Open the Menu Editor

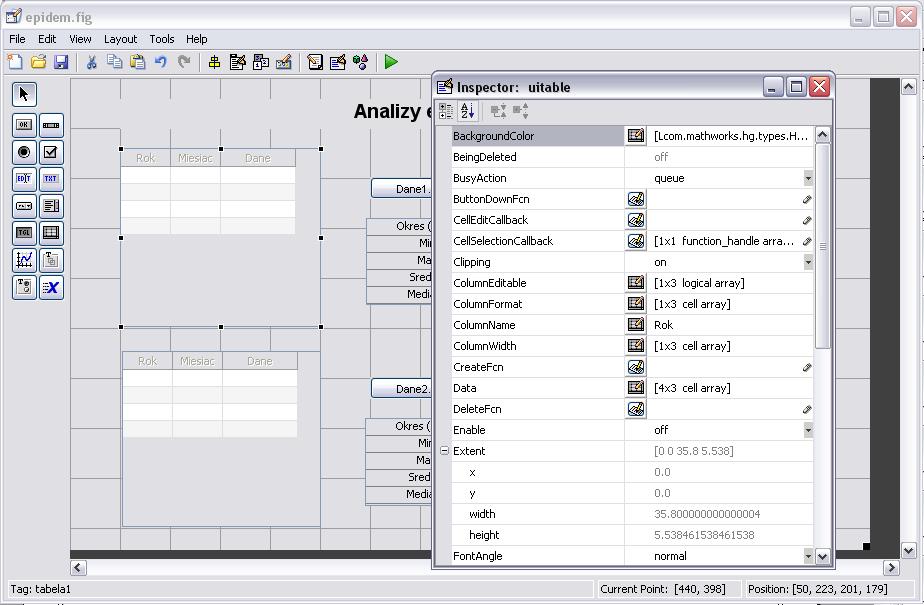[237, 62]
